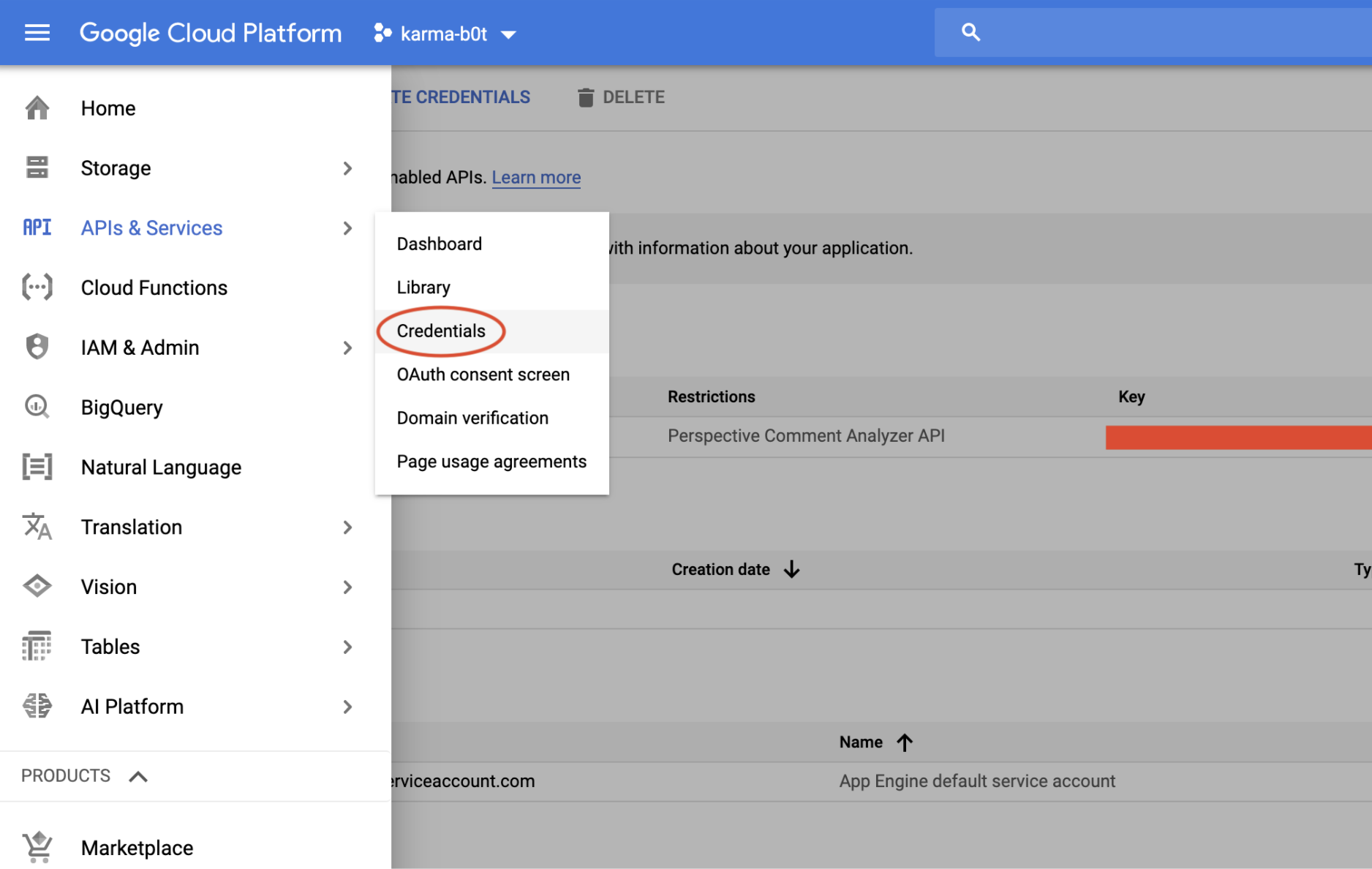The height and width of the screenshot is (869, 1372).
Task: Navigate to Home in the sidebar
Action: [x=108, y=108]
